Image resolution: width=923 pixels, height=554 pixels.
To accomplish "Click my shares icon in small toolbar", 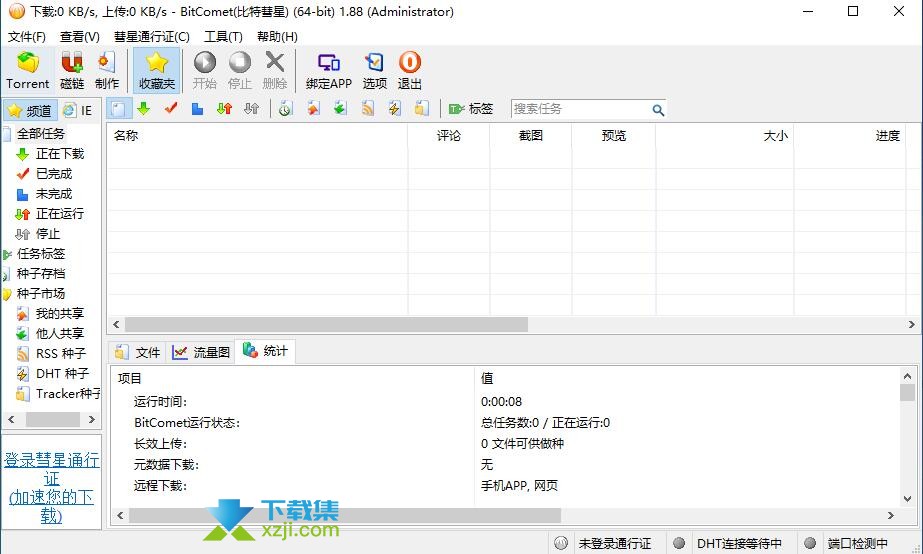I will (x=313, y=109).
